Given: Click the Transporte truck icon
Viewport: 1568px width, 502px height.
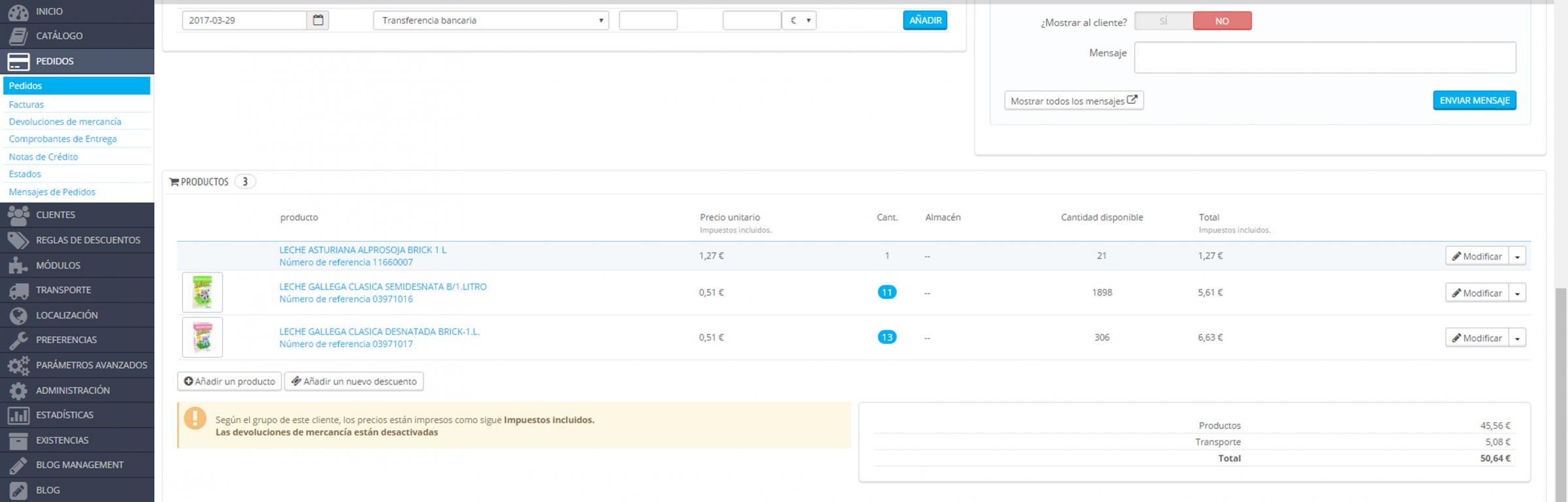Looking at the screenshot, I should coord(18,290).
